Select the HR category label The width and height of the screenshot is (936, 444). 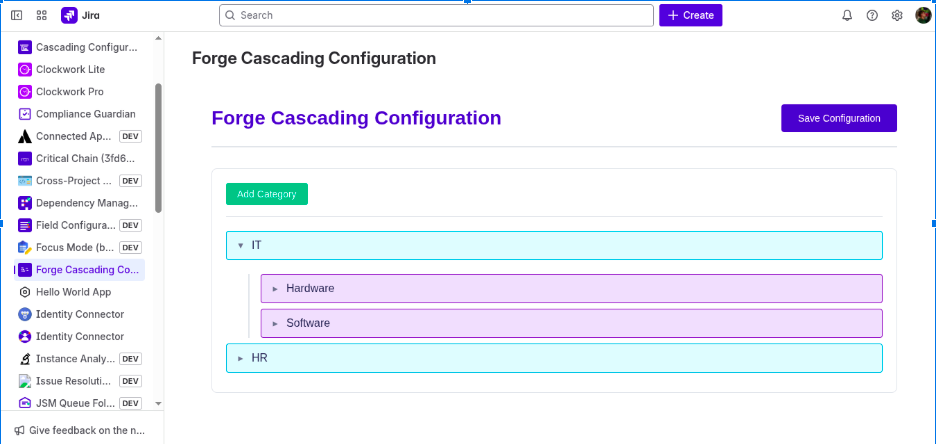pos(260,358)
